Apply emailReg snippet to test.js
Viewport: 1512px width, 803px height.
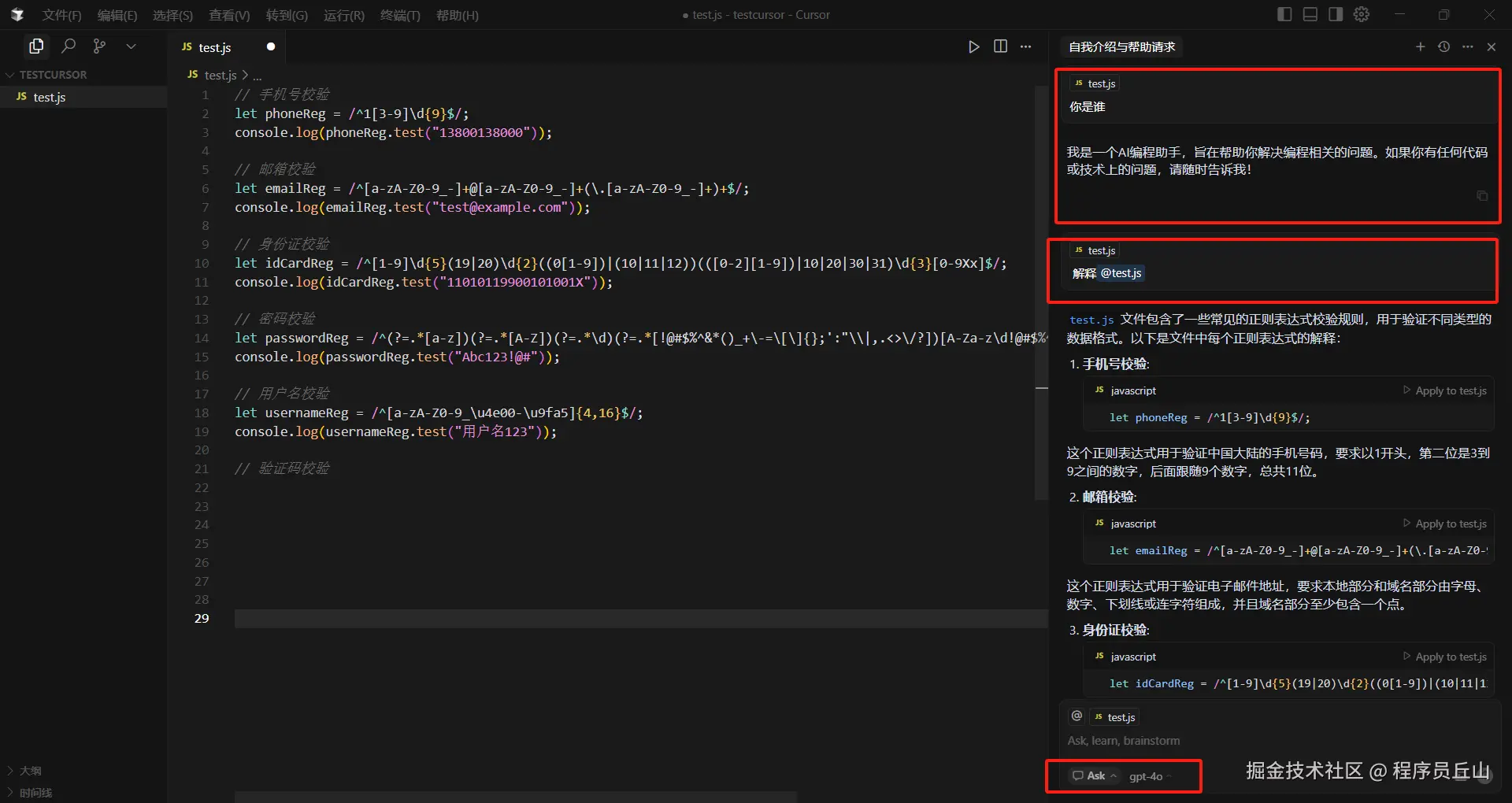pos(1444,524)
